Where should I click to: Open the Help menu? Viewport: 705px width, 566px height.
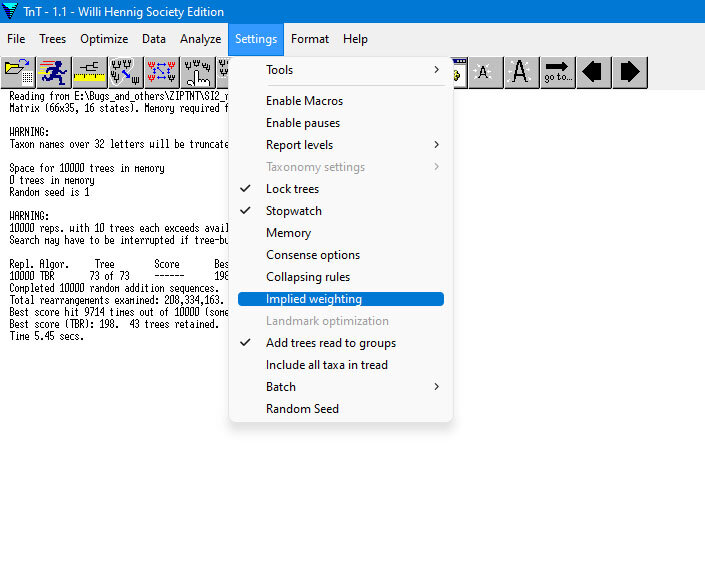(355, 39)
